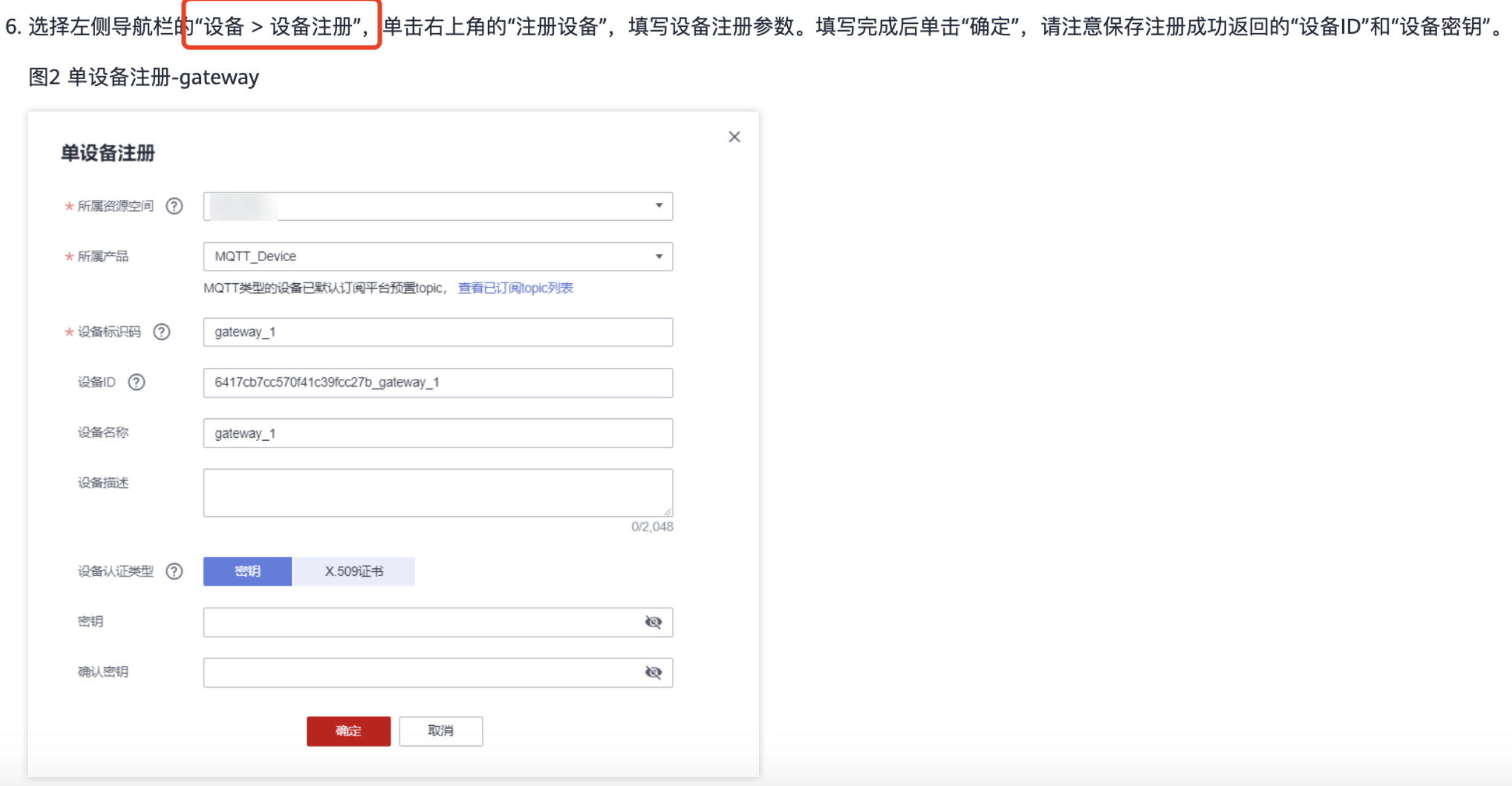Open 查看已订阅topic列表 link
Screen dimensions: 1512x786
(515, 288)
